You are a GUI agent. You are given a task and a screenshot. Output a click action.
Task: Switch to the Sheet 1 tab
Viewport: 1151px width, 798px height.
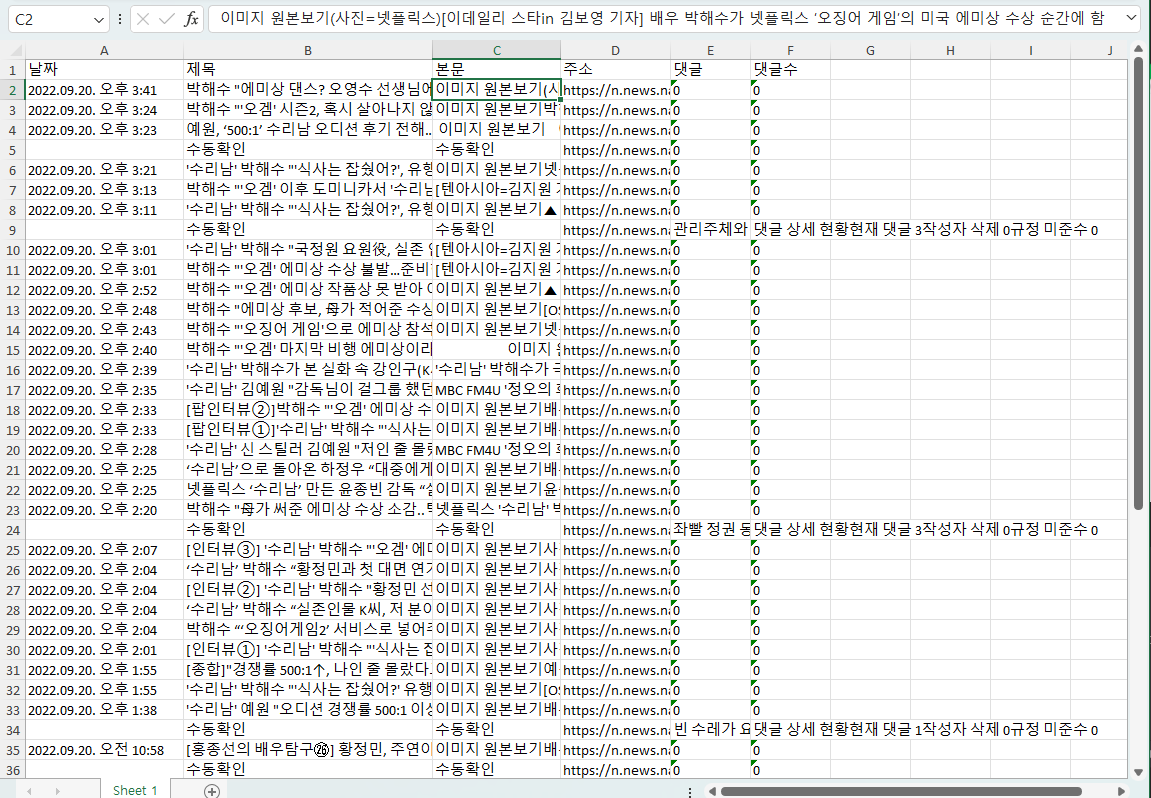pyautogui.click(x=135, y=790)
